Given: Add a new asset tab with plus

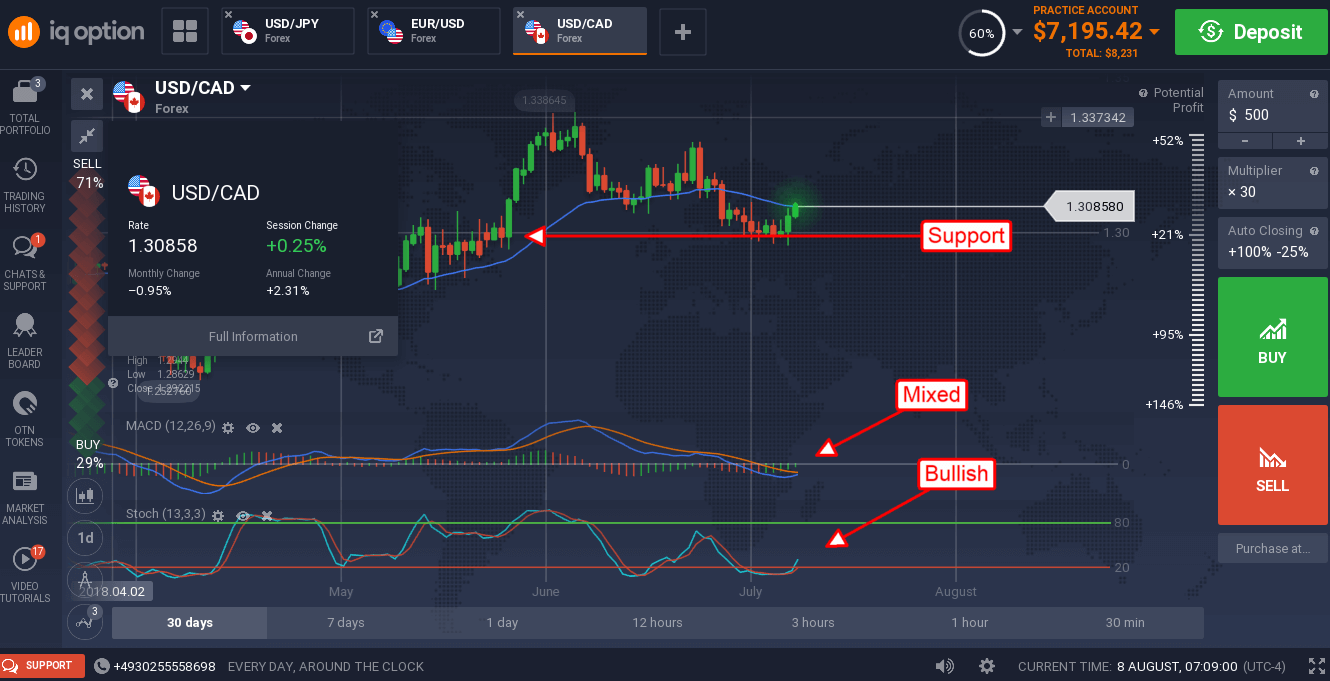Looking at the screenshot, I should (x=683, y=32).
